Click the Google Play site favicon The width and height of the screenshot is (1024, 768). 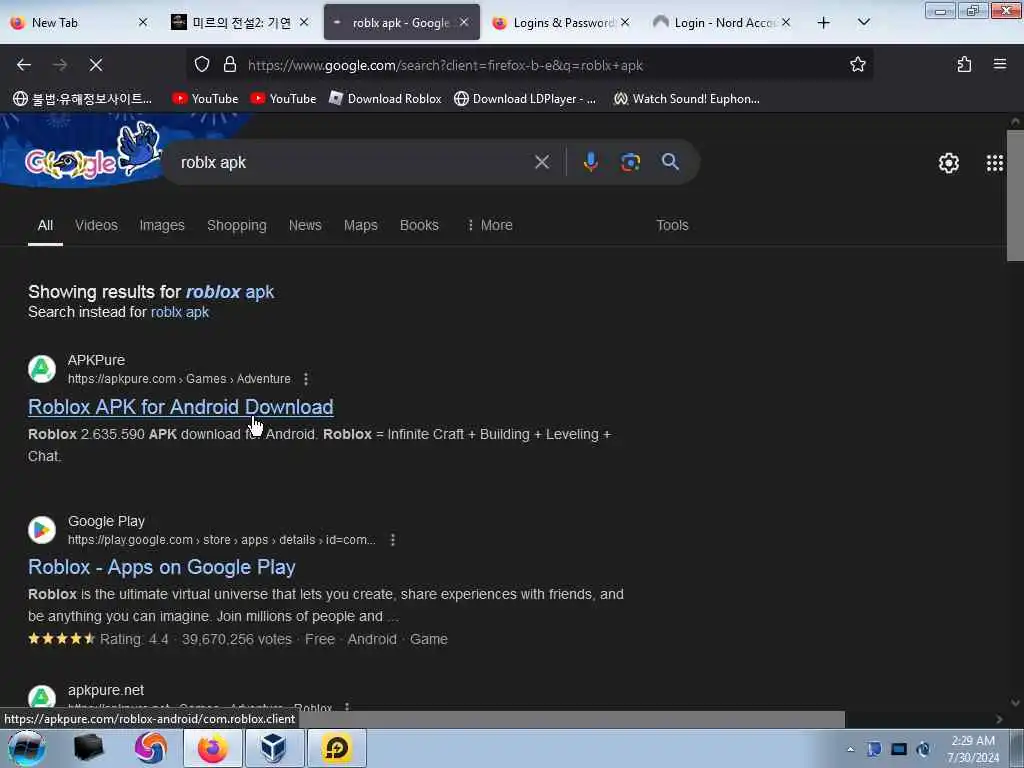click(42, 530)
